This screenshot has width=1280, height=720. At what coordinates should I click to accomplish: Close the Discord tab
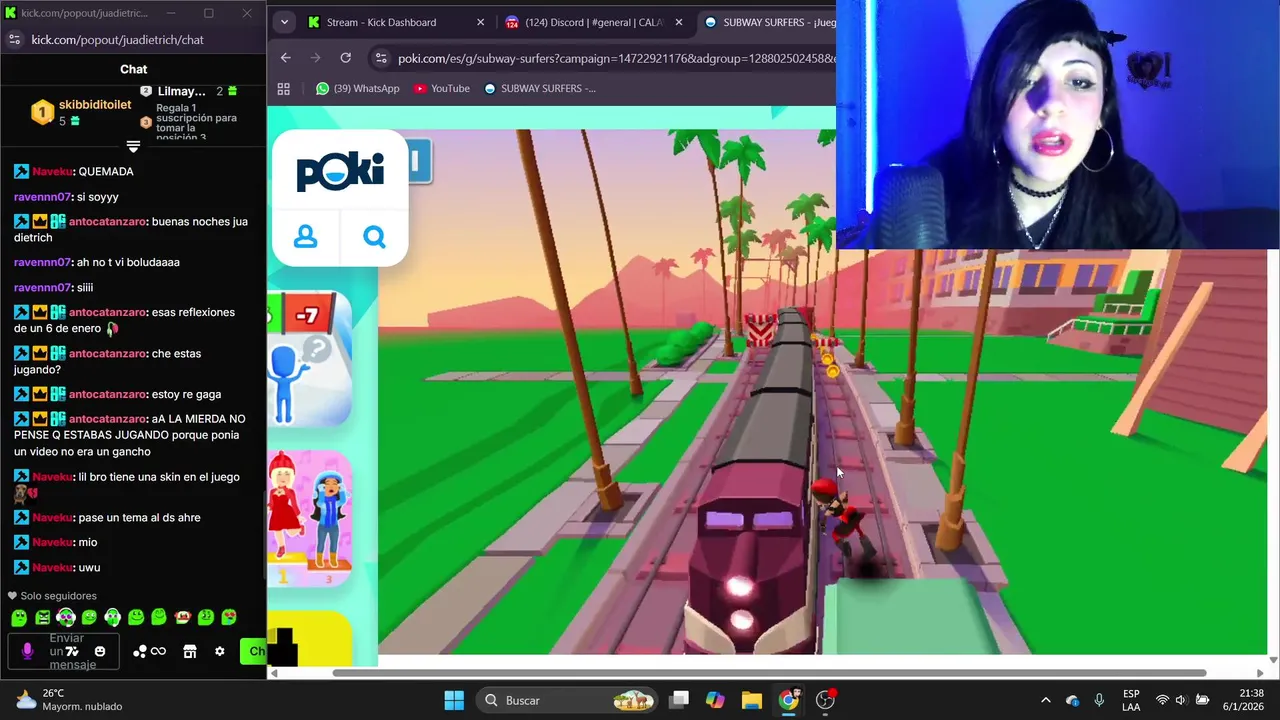click(x=679, y=22)
